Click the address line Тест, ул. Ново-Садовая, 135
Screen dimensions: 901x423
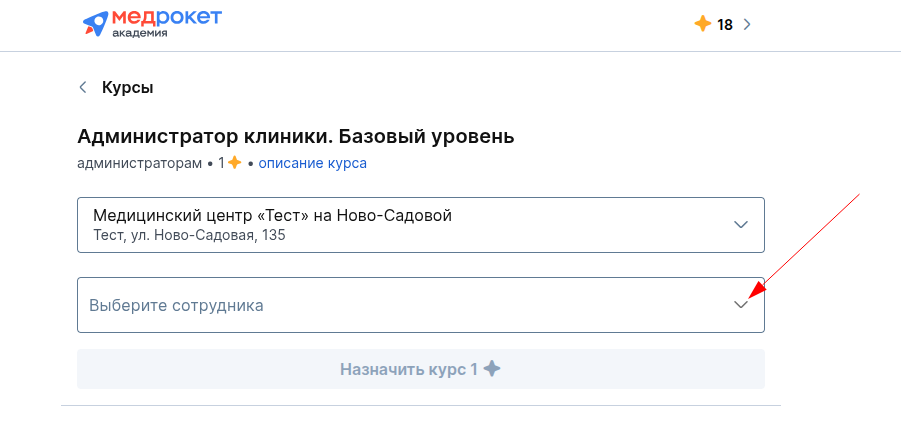click(189, 235)
